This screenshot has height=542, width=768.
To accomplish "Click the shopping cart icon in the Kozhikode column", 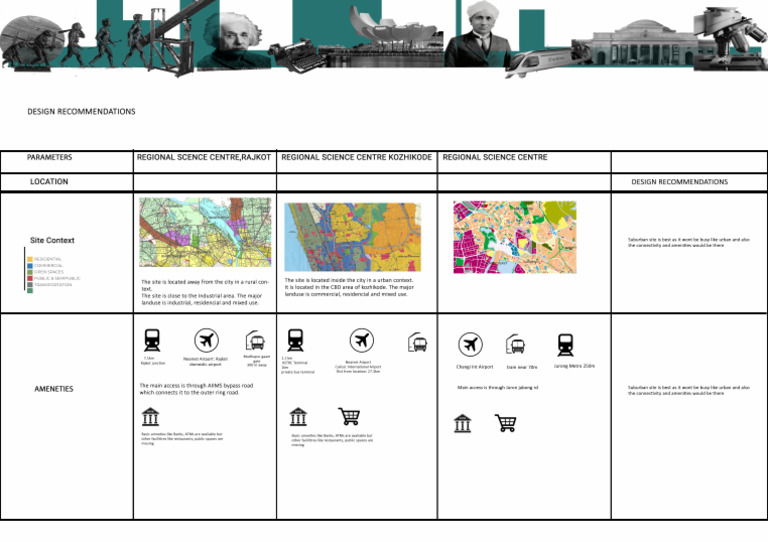I will pyautogui.click(x=349, y=416).
